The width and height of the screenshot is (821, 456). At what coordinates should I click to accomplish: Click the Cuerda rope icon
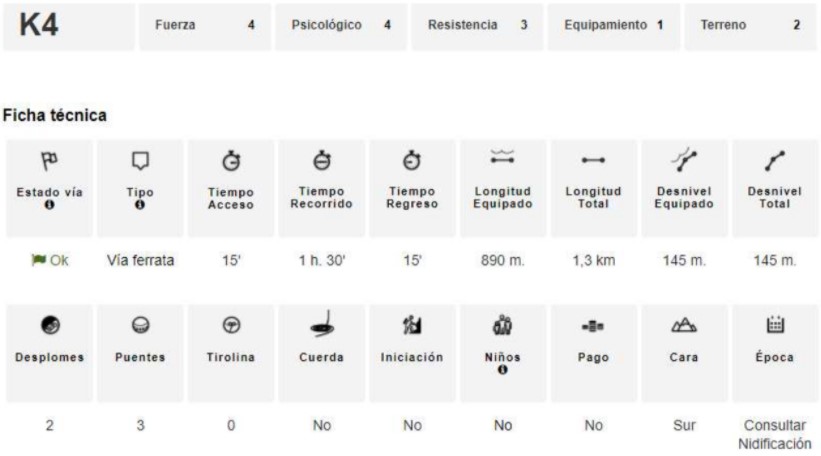pos(321,326)
